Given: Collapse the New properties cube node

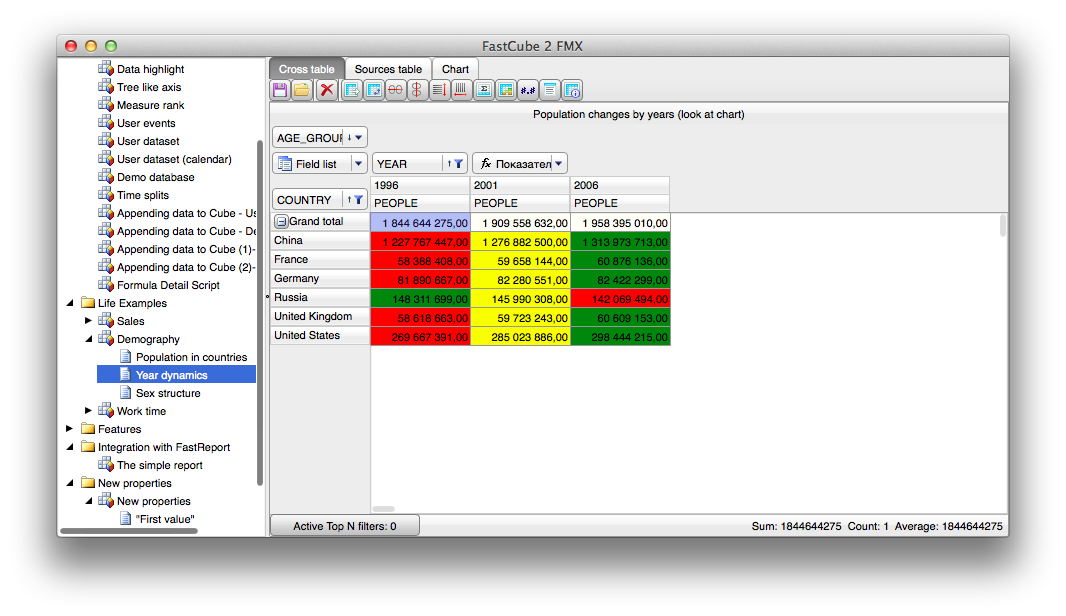Looking at the screenshot, I should pyautogui.click(x=88, y=501).
